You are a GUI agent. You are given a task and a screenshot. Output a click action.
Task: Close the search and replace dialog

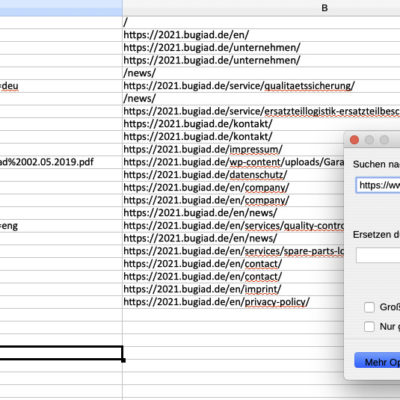[354, 140]
